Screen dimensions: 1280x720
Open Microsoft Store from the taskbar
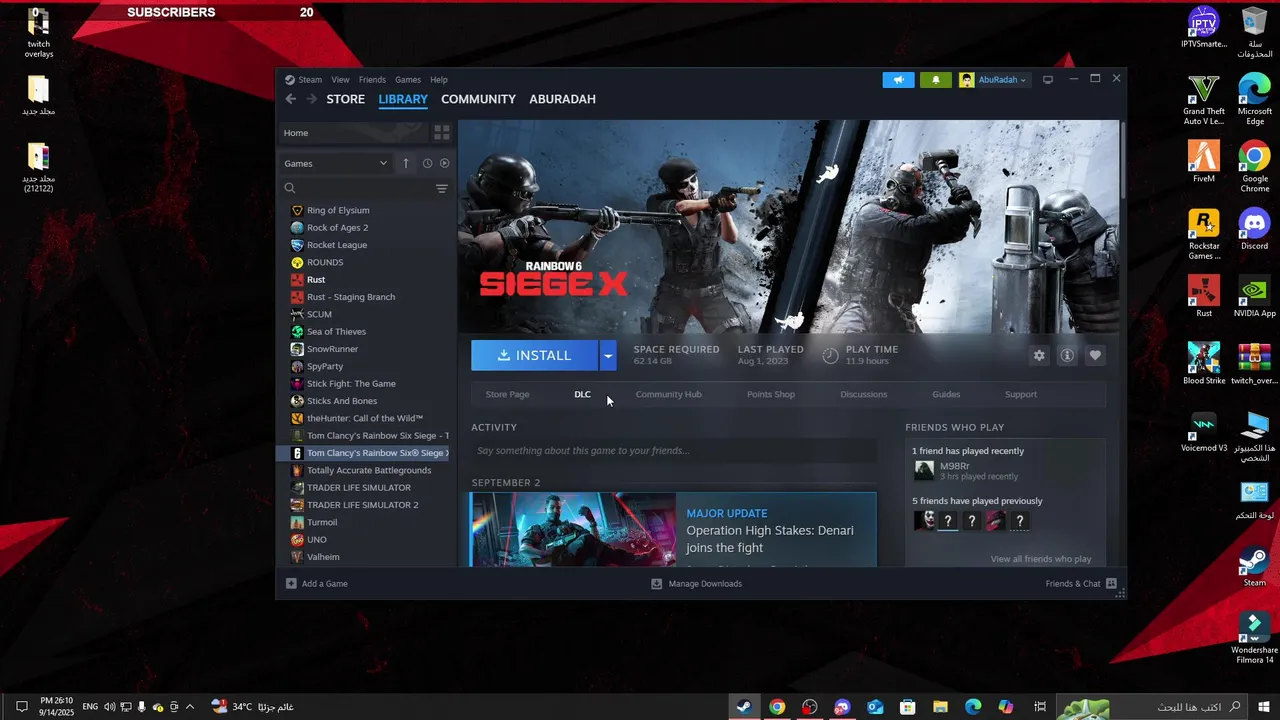click(908, 707)
